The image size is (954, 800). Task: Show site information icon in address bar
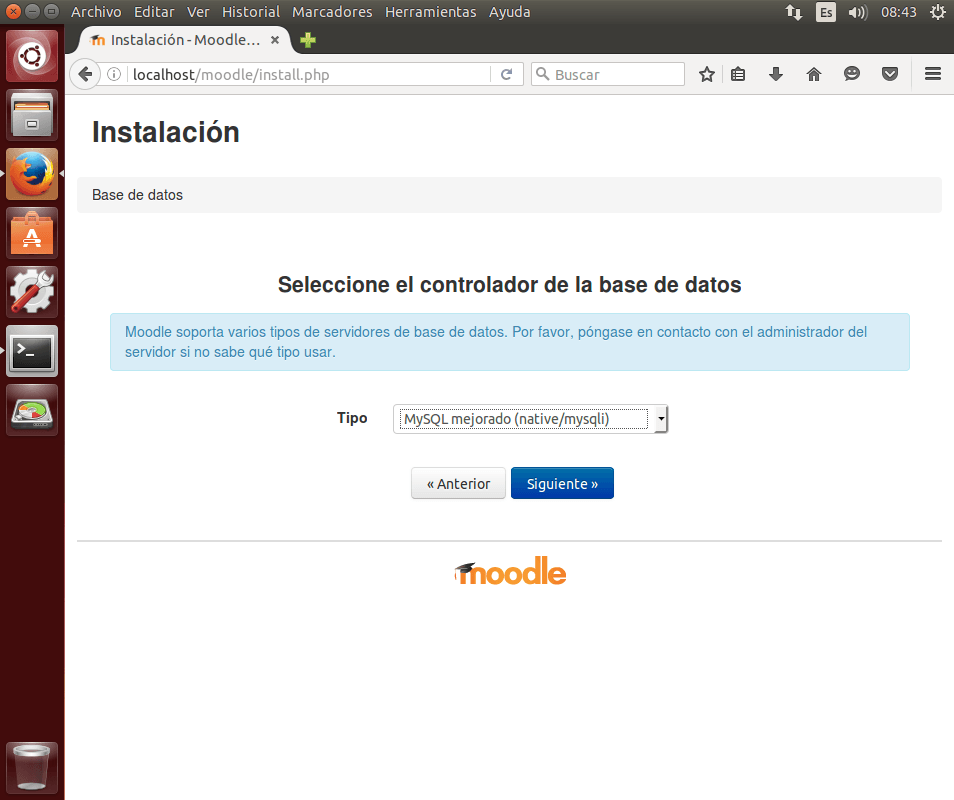[x=114, y=74]
